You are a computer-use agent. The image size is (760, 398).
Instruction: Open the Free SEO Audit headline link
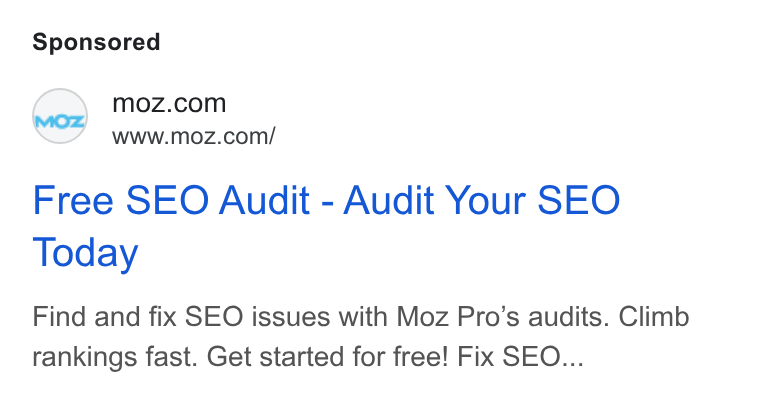[326, 226]
